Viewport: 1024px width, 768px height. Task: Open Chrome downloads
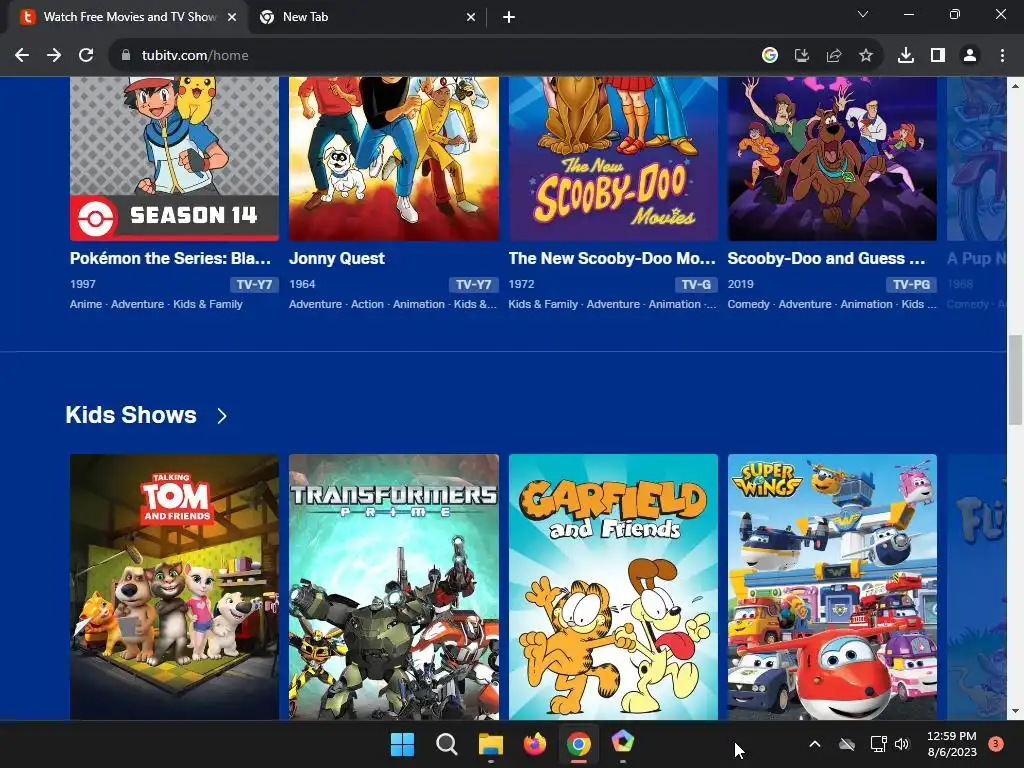(906, 56)
